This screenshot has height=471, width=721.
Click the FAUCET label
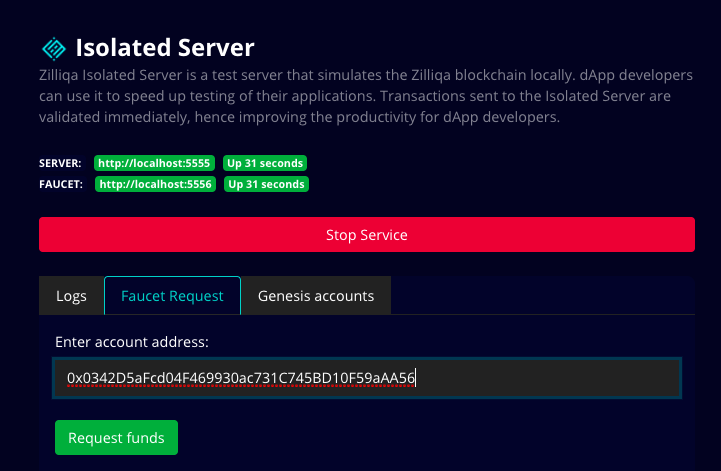pos(61,184)
